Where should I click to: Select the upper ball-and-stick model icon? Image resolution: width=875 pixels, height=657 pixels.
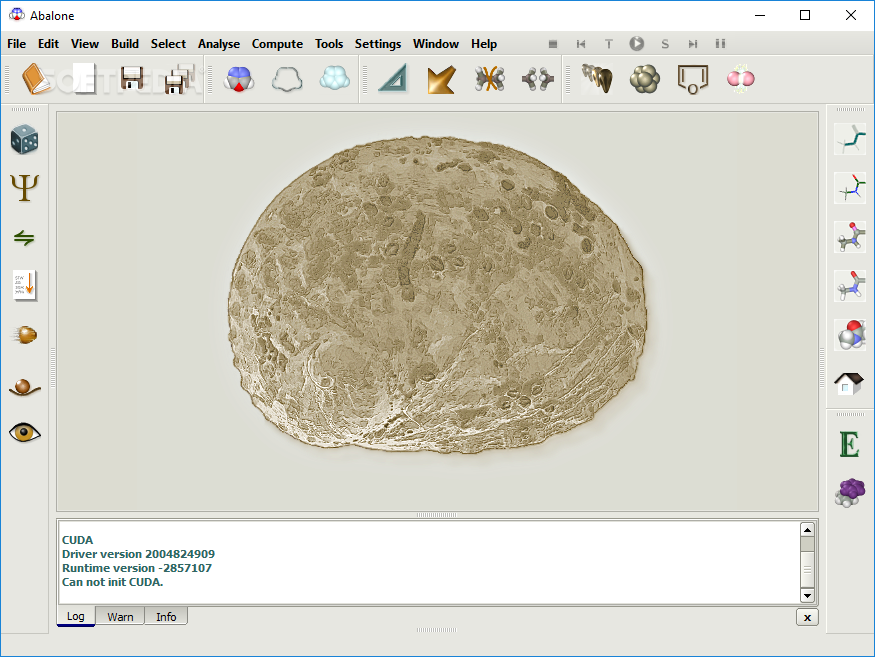850,237
